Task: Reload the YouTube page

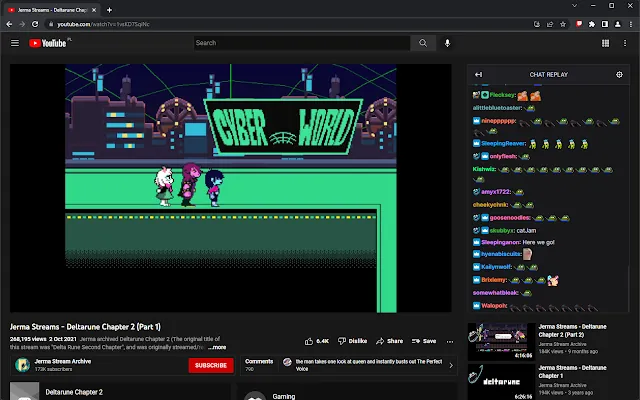Action: pos(35,24)
